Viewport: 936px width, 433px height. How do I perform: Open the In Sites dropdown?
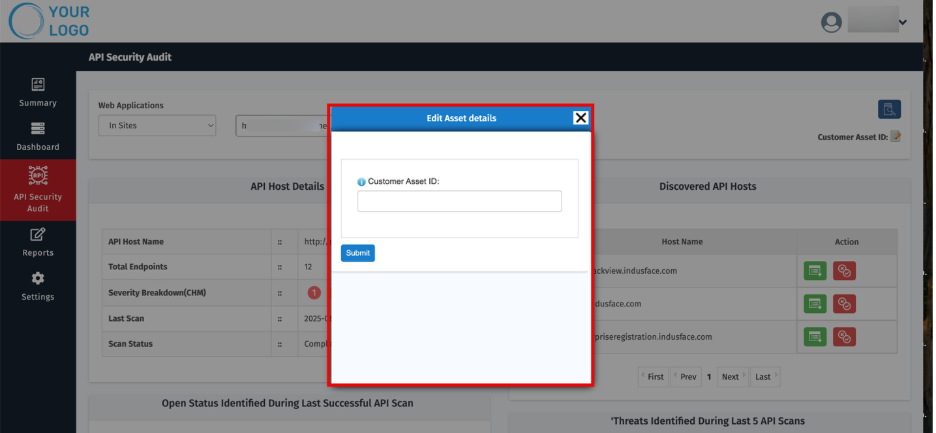[x=157, y=125]
